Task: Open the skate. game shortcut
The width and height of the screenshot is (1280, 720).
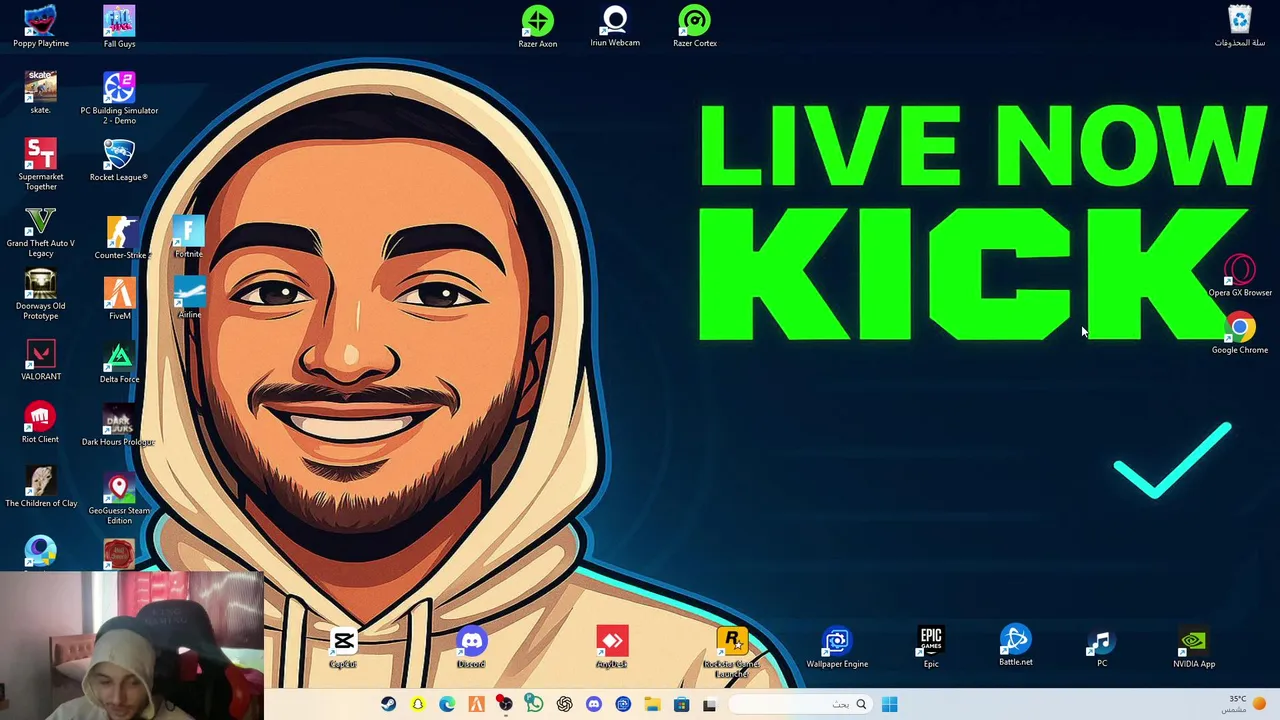Action: pyautogui.click(x=40, y=92)
